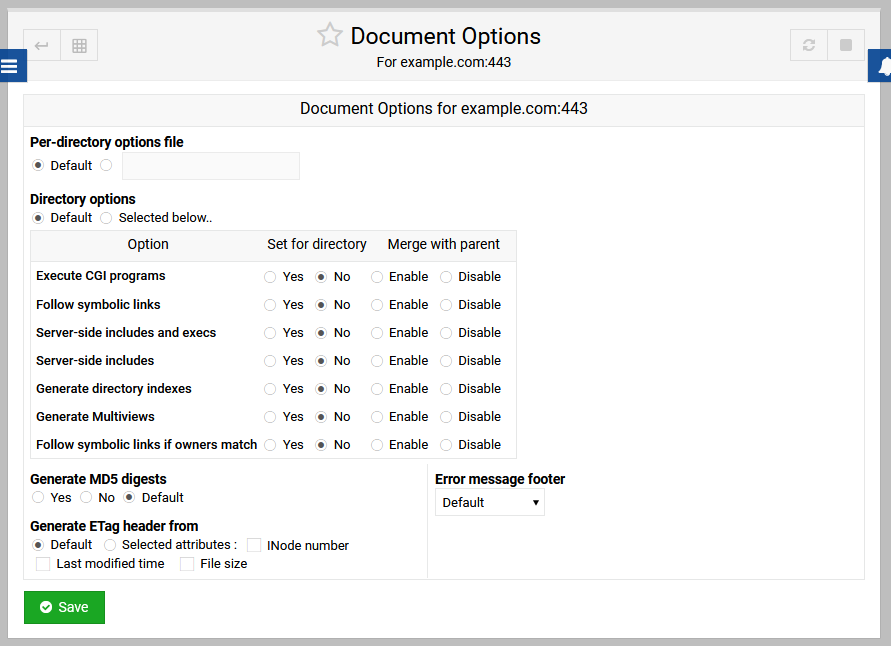Viewport: 891px width, 646px height.
Task: Set Follow symbolic links to Yes
Action: (x=270, y=305)
